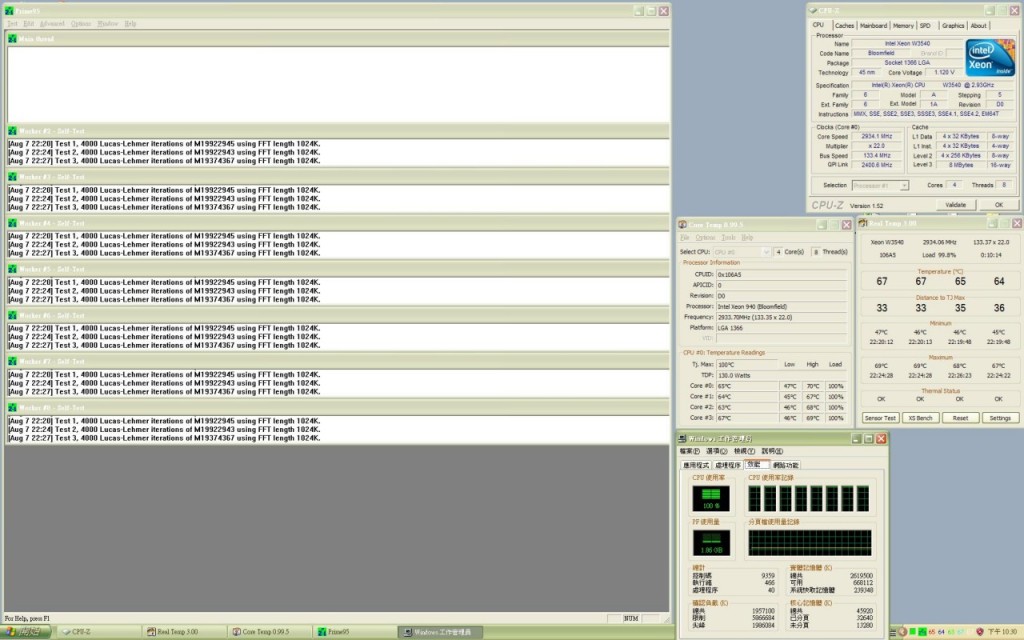1024x640 pixels.
Task: Switch to the 處理程序 tab in Task Manager
Action: (728, 466)
